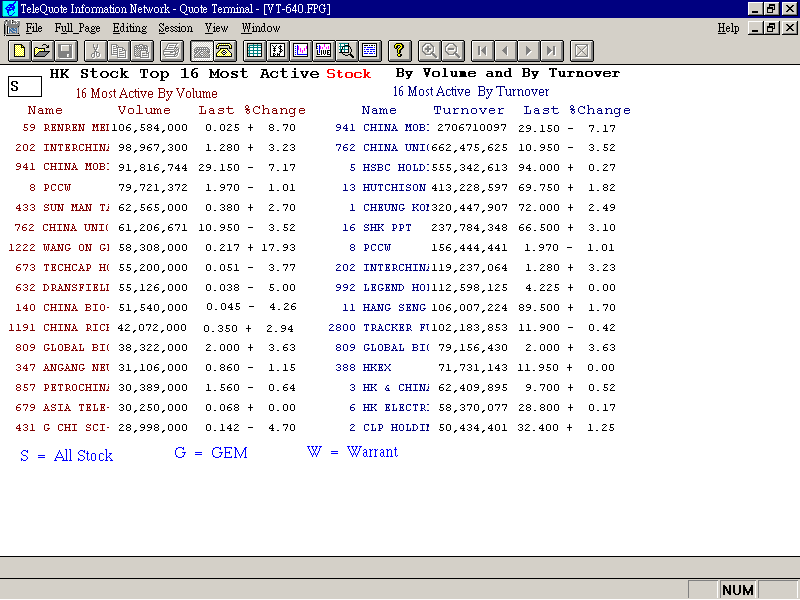Open the Full_Page menu
The image size is (800, 600).
click(78, 28)
